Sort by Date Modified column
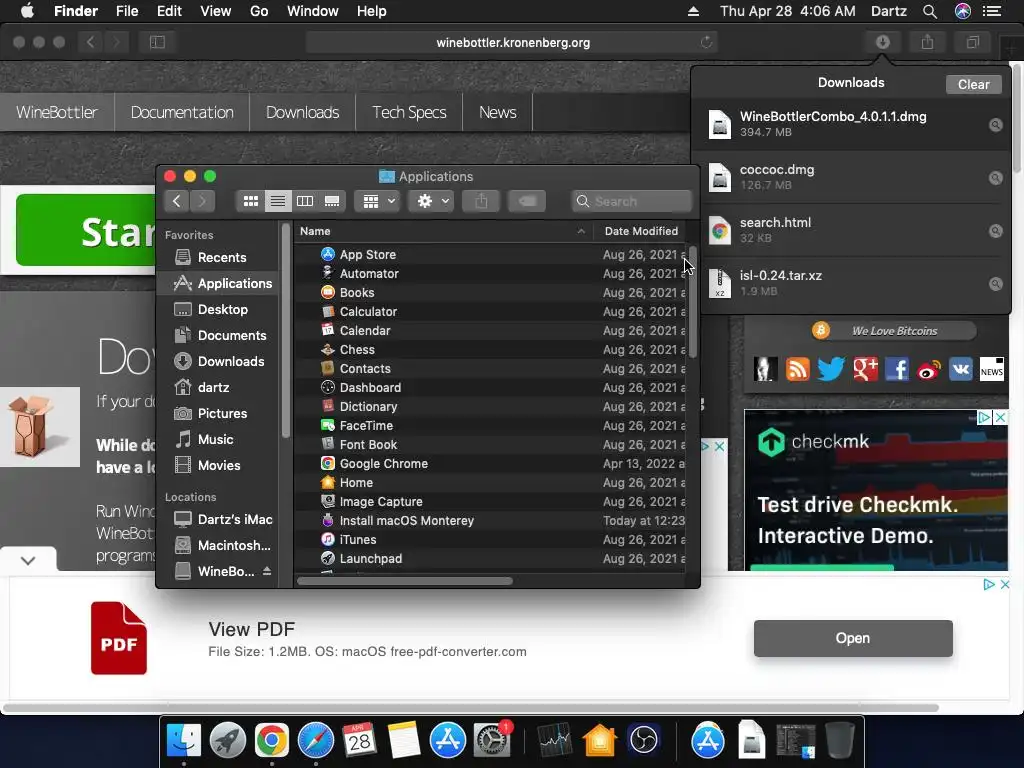This screenshot has width=1024, height=768. 641,231
